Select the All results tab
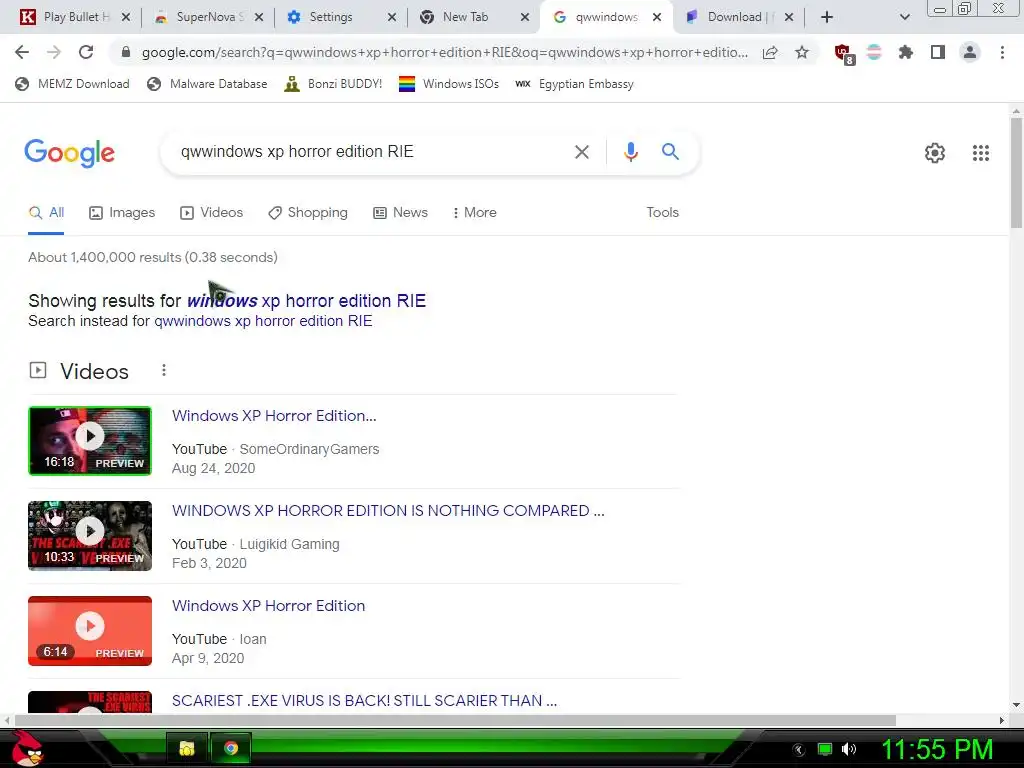 click(46, 213)
